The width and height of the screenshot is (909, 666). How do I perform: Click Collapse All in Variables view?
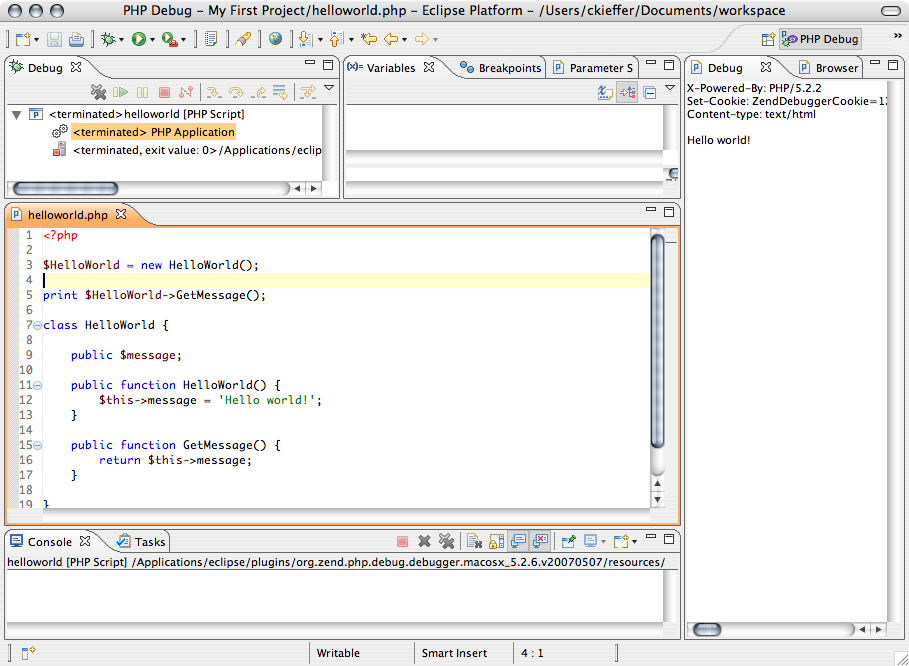coord(650,92)
